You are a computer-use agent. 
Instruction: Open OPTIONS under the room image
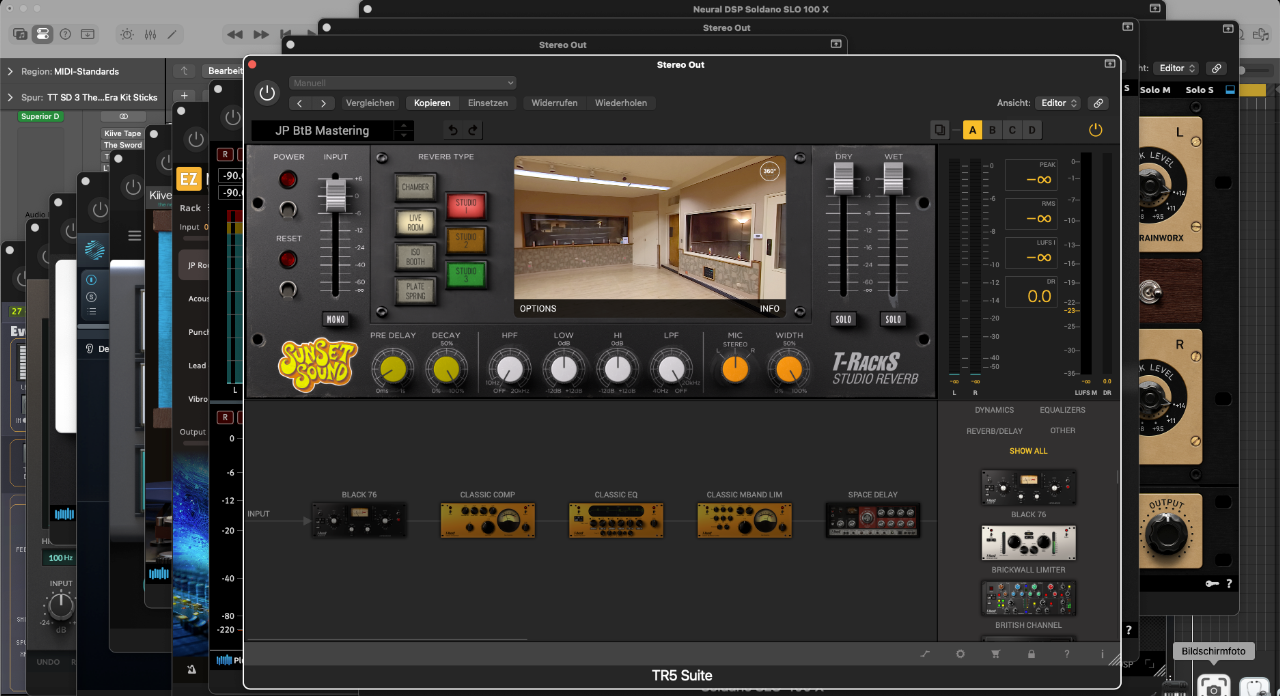point(538,308)
